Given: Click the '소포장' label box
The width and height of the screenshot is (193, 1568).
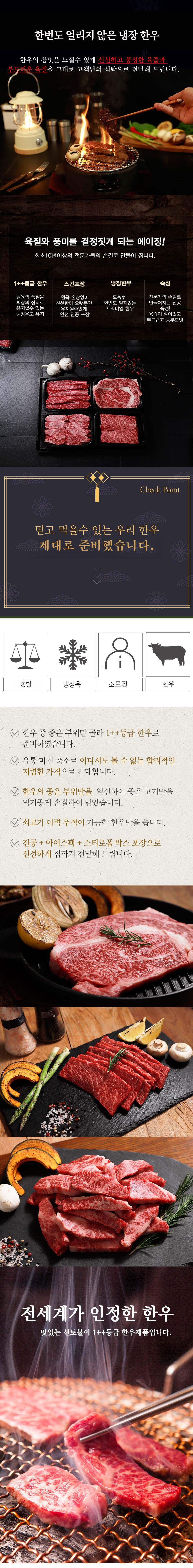Looking at the screenshot, I should point(120,684).
